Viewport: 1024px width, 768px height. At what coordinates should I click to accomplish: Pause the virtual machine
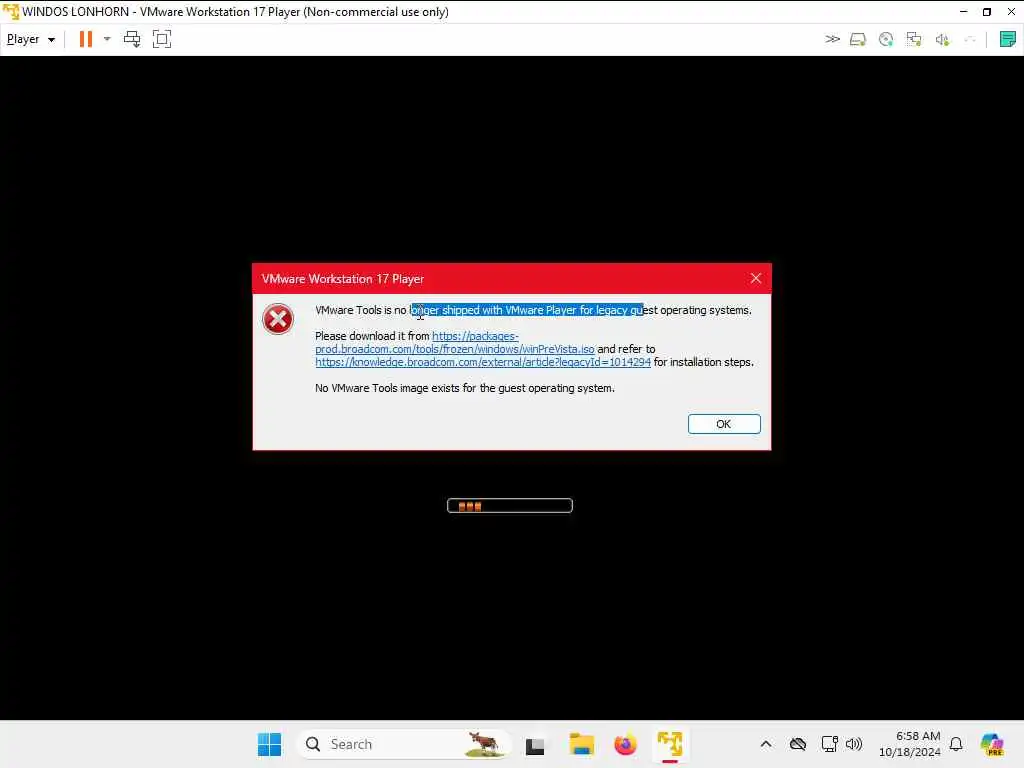coord(86,39)
